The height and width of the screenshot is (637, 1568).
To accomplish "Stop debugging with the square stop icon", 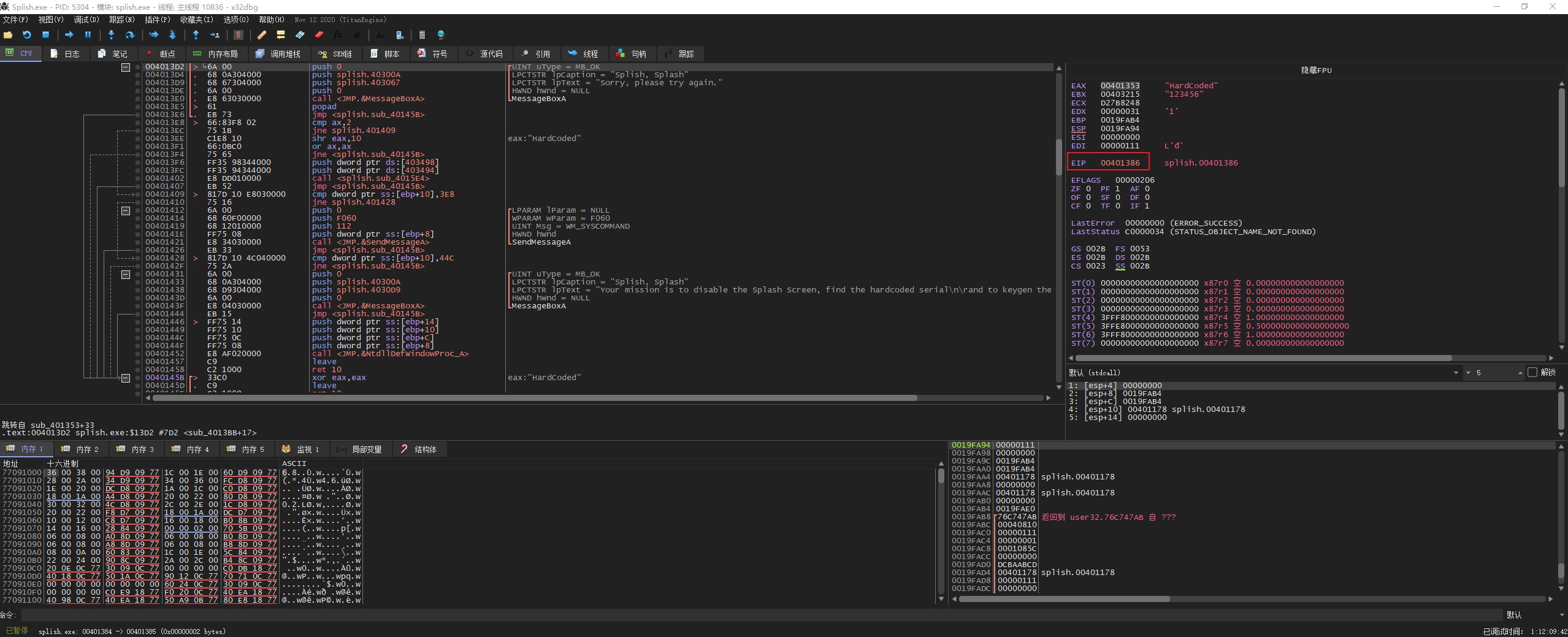I will [x=45, y=35].
